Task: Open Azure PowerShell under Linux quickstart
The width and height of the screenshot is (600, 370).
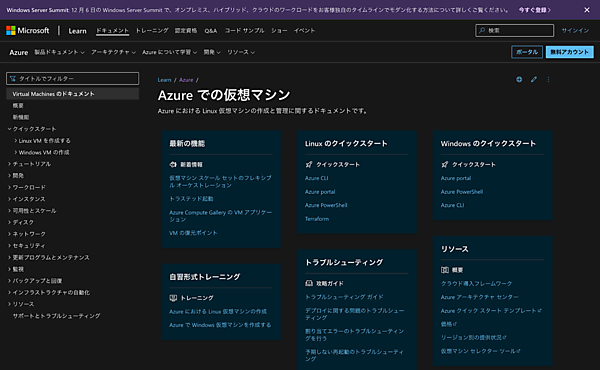Action: [x=326, y=205]
